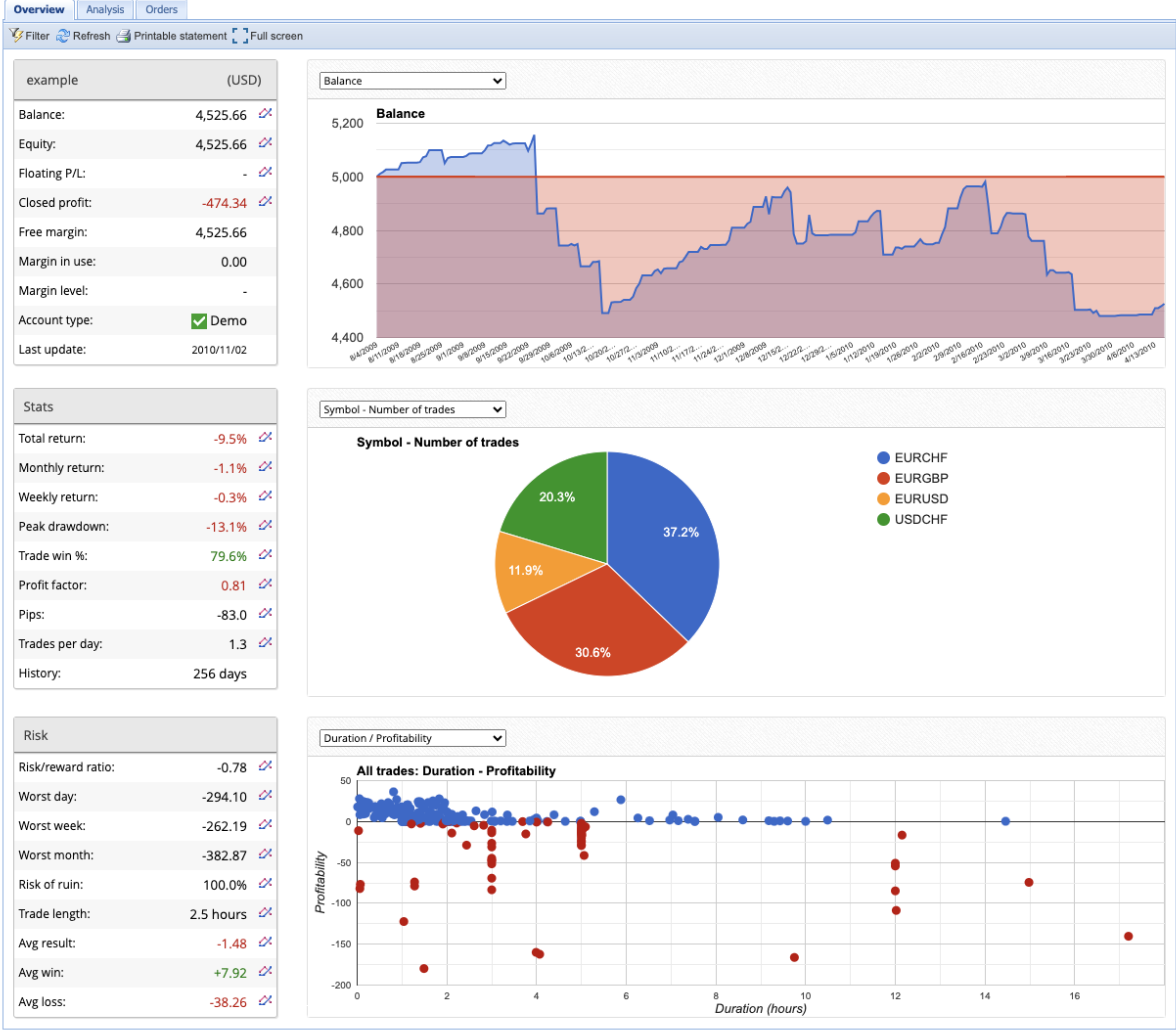Open chart icon for Total return

265,438
